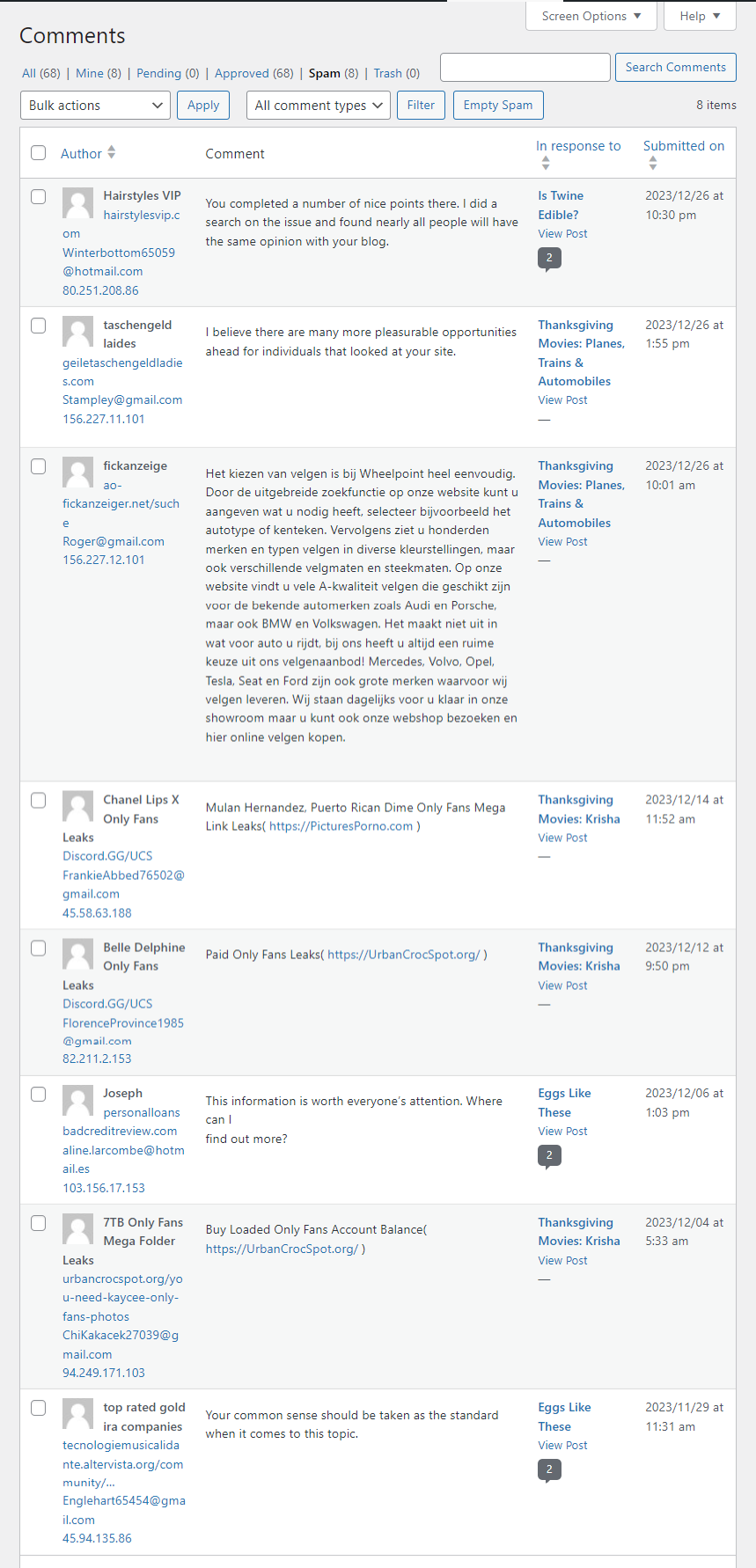Click the Author column sort arrows
This screenshot has height=1568, width=756.
point(111,153)
